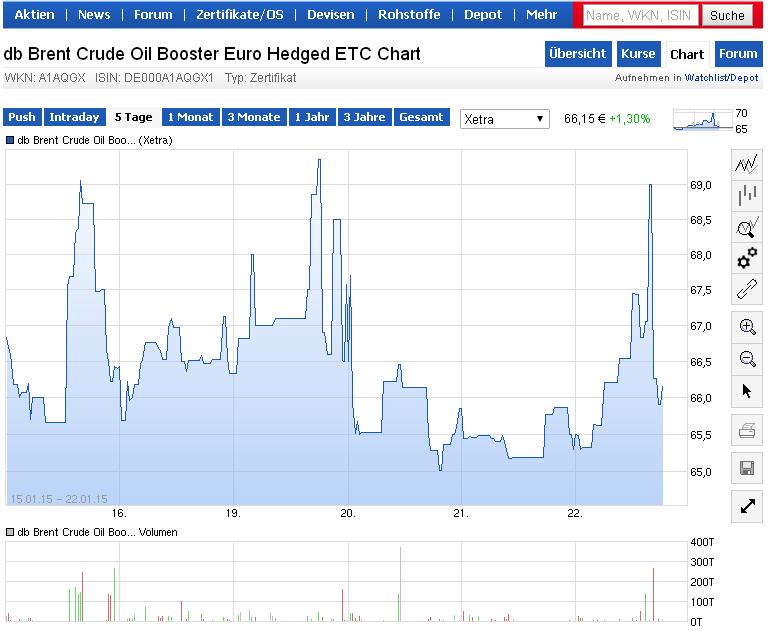Select the 1 Monat time range
The image size is (770, 631).
coord(190,117)
